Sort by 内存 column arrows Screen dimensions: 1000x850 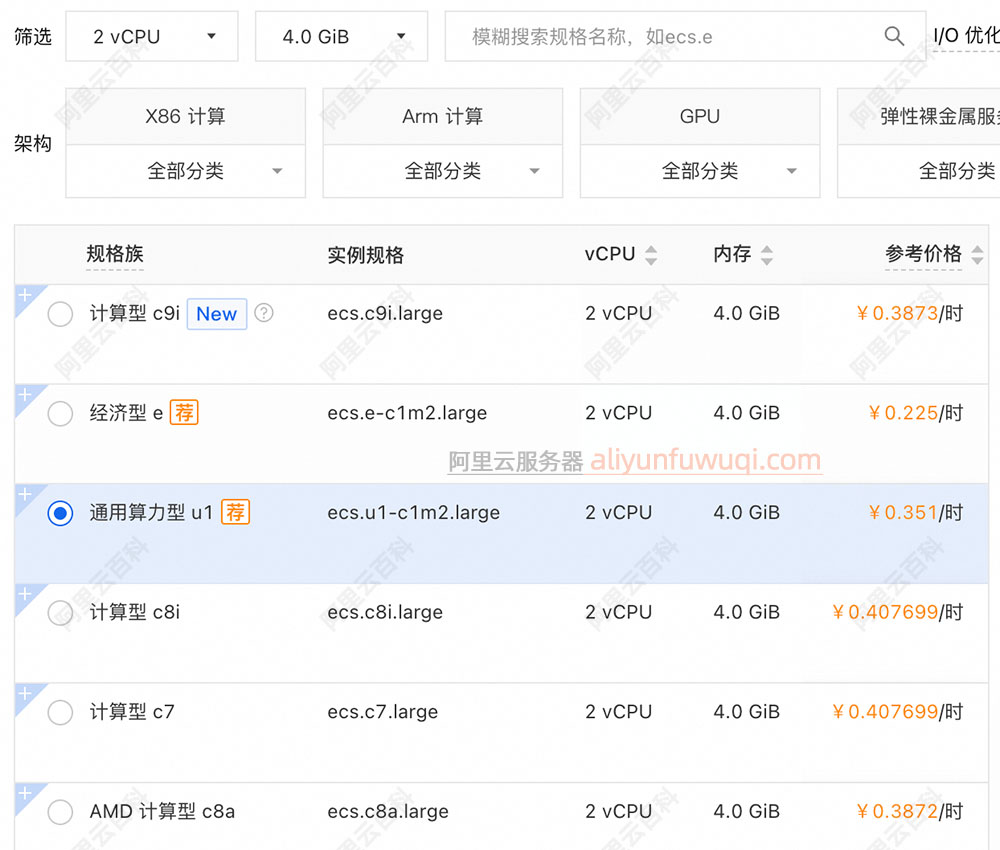pyautogui.click(x=767, y=255)
